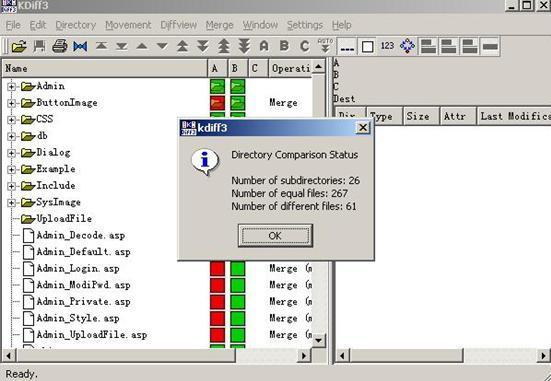551x381 pixels.
Task: Click the red A status square for Admin_Login.asp
Action: point(217,269)
